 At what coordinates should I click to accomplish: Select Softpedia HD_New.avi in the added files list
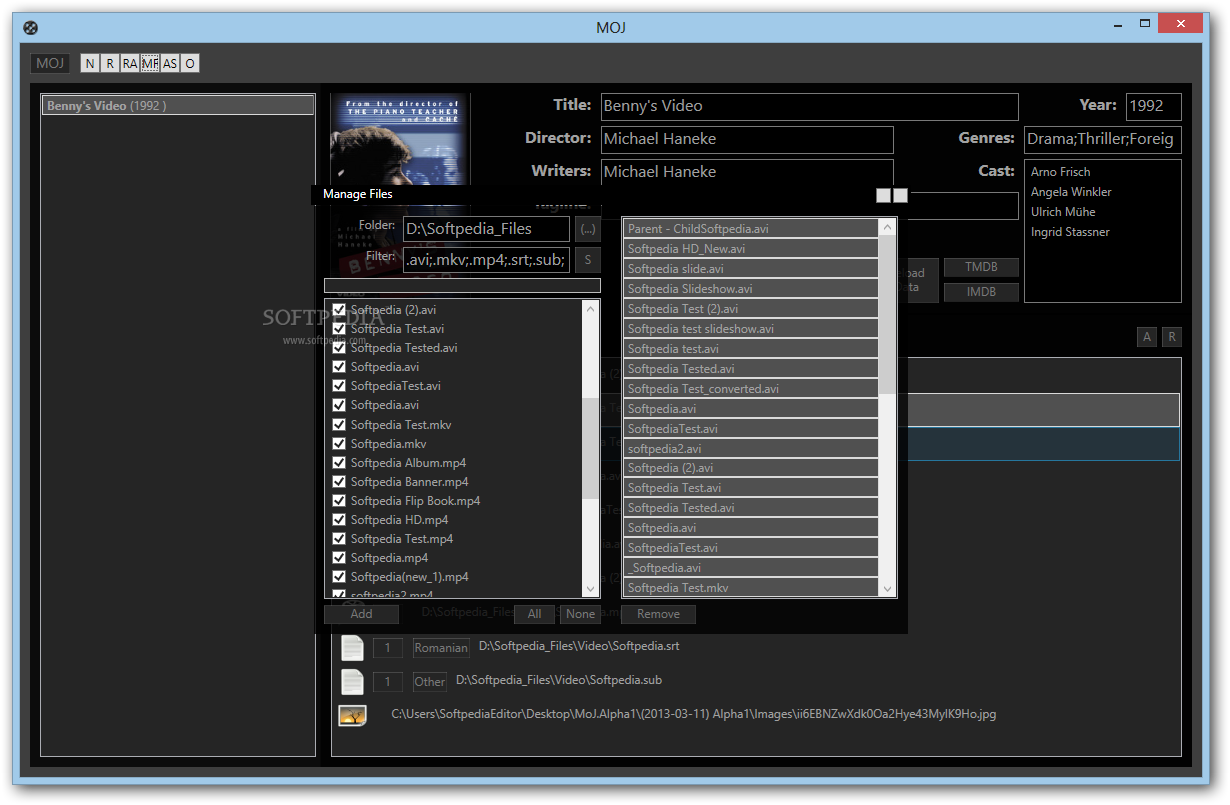coord(751,249)
